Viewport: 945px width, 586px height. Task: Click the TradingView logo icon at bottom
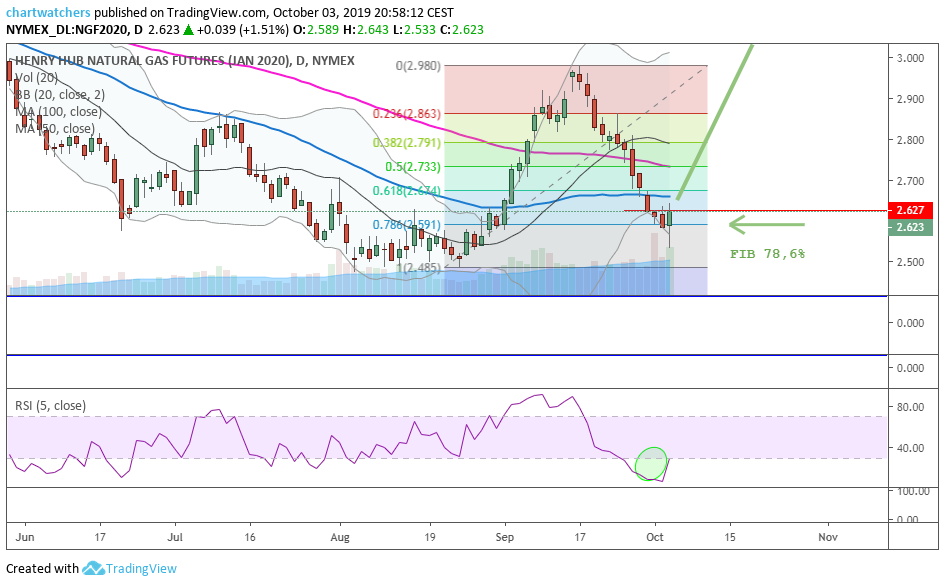pyautogui.click(x=93, y=568)
